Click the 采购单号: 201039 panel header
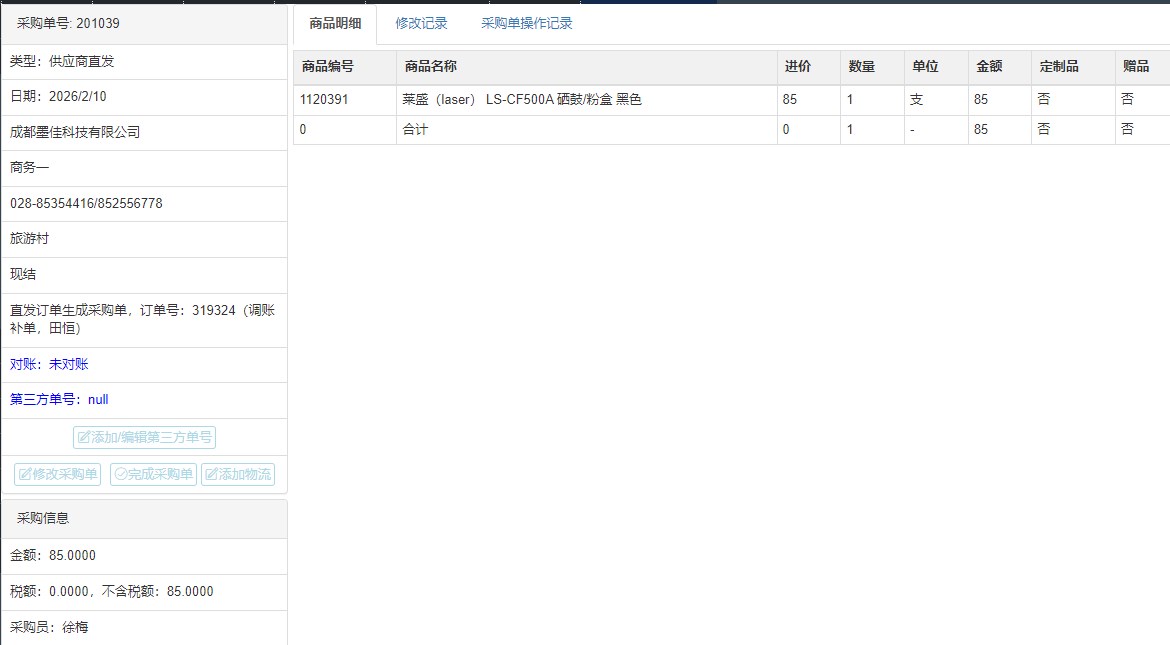This screenshot has height=645, width=1170. [68, 23]
